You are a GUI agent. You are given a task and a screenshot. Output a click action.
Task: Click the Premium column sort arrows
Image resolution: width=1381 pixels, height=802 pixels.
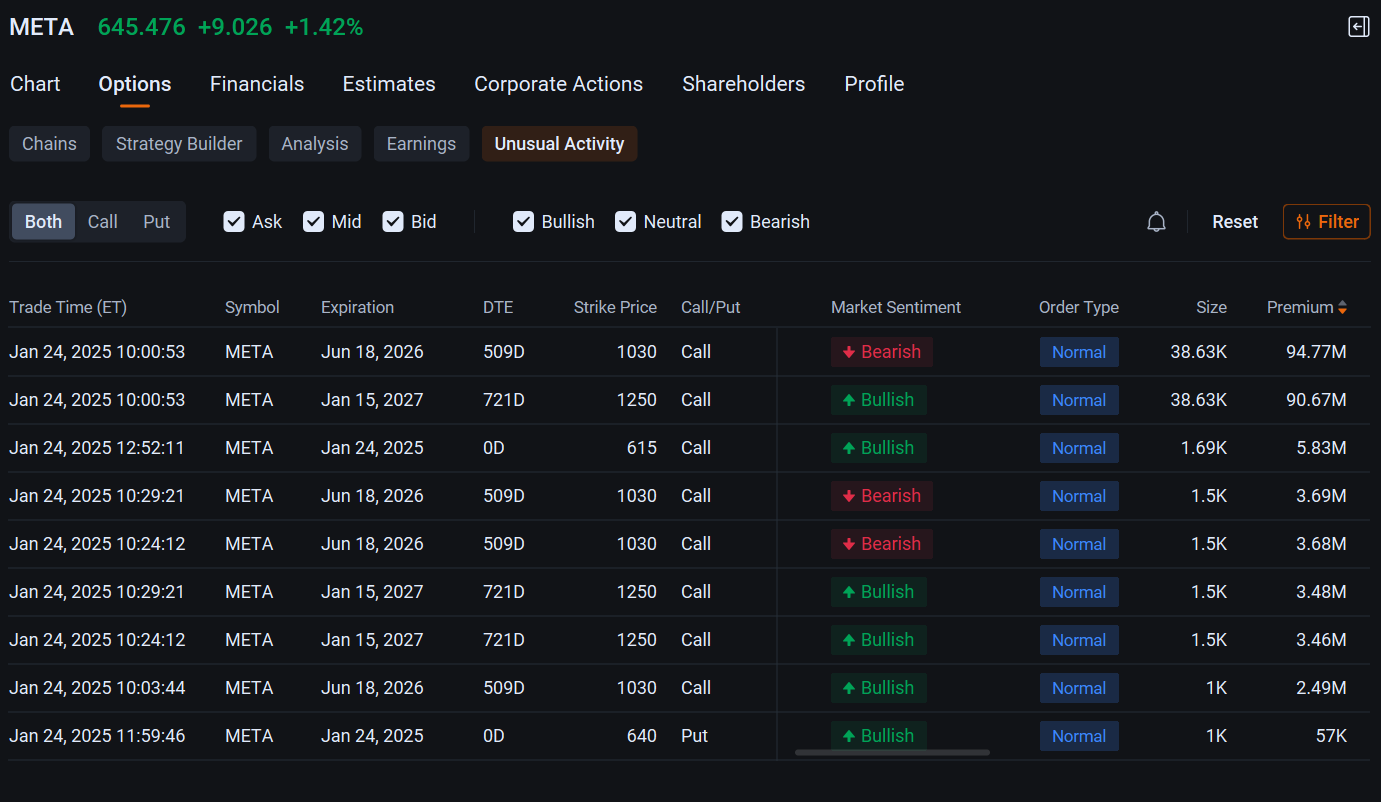click(1342, 308)
